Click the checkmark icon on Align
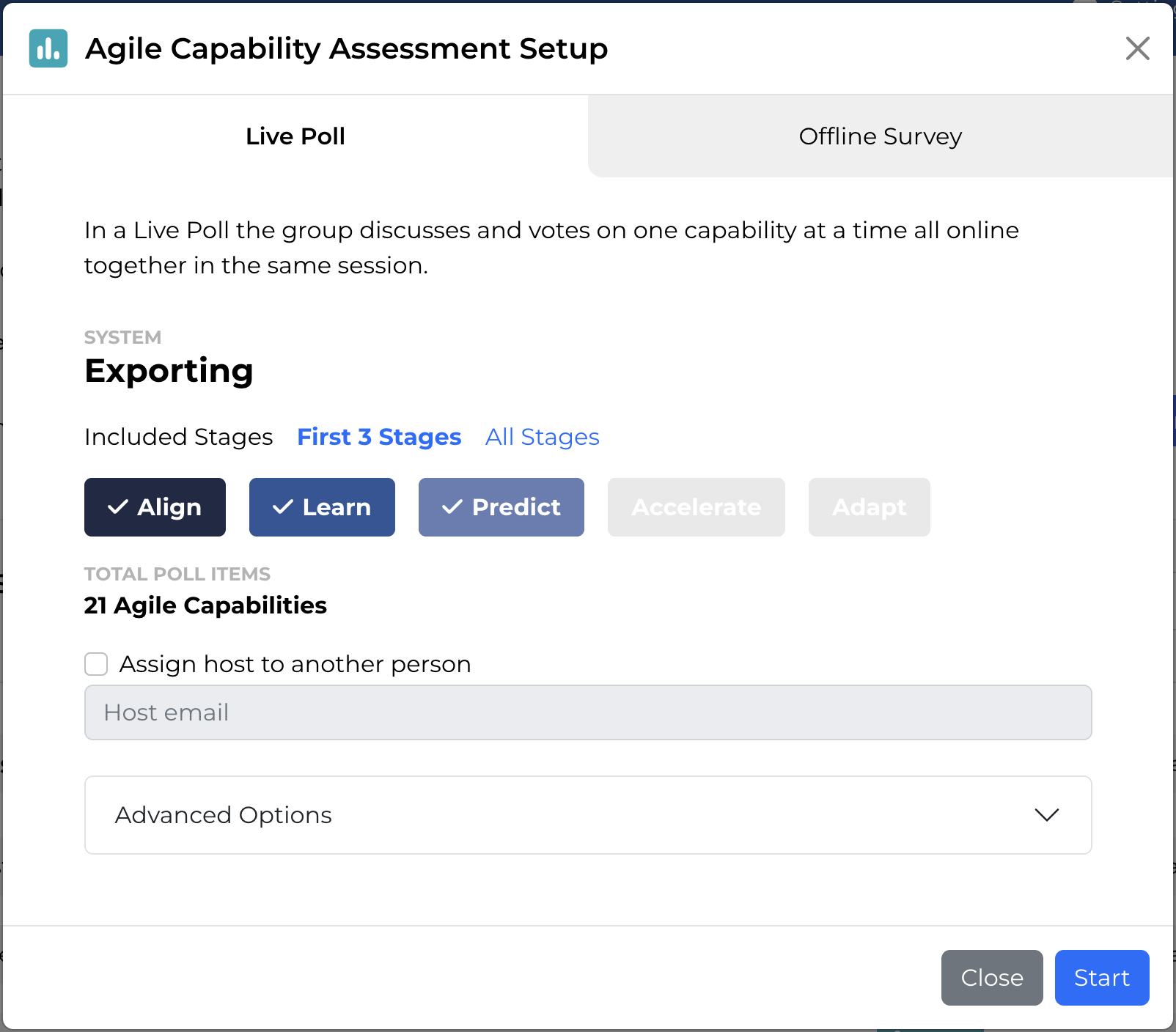This screenshot has height=1032, width=1176. point(118,507)
